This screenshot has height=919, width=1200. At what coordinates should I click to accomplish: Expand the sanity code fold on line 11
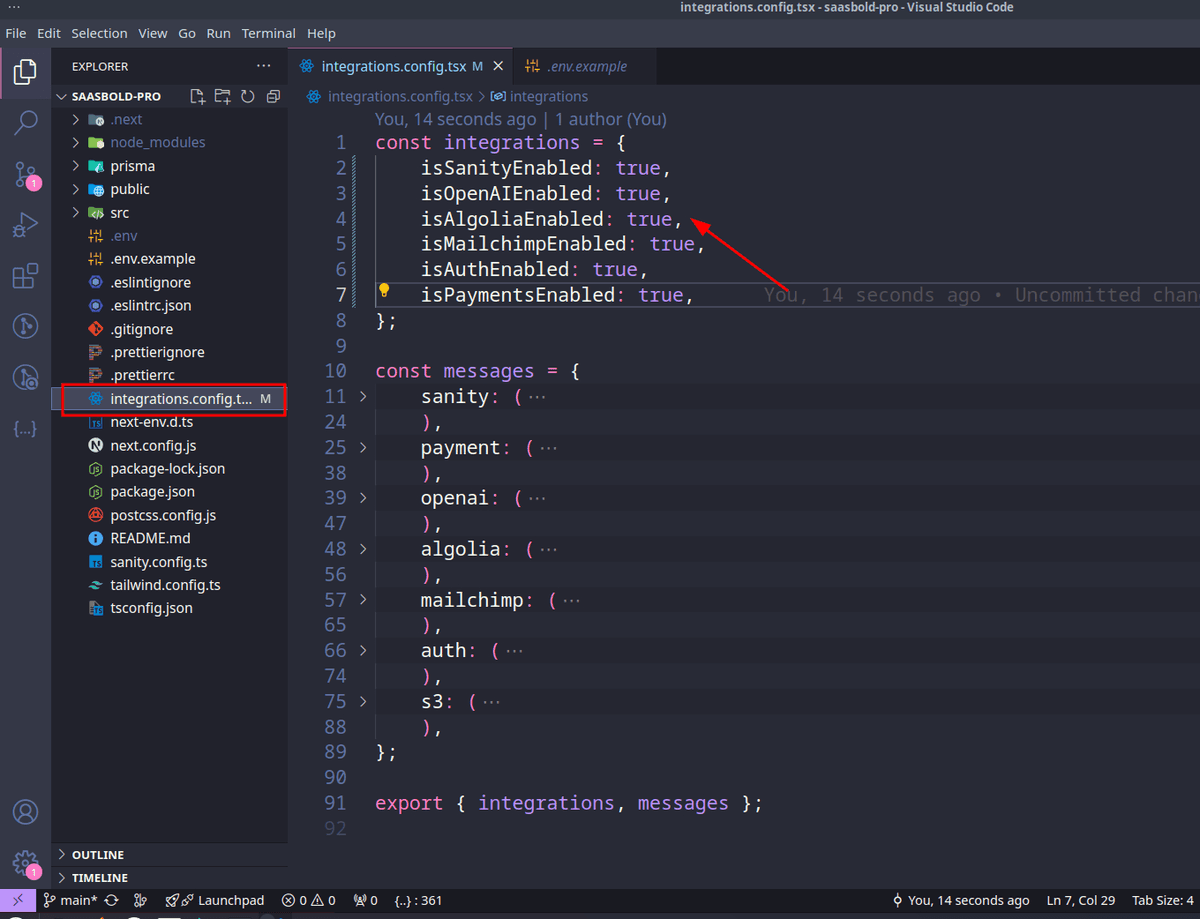click(x=361, y=396)
